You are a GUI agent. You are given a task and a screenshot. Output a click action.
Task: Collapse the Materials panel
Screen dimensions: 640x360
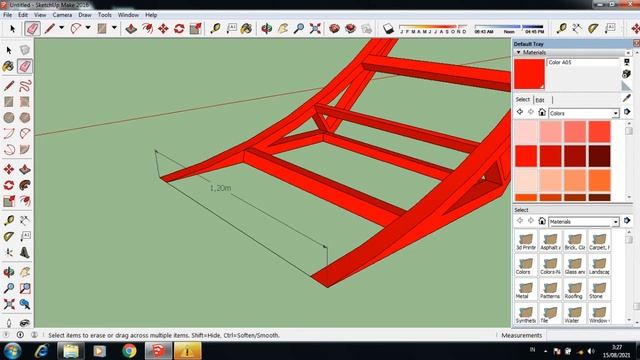point(518,52)
